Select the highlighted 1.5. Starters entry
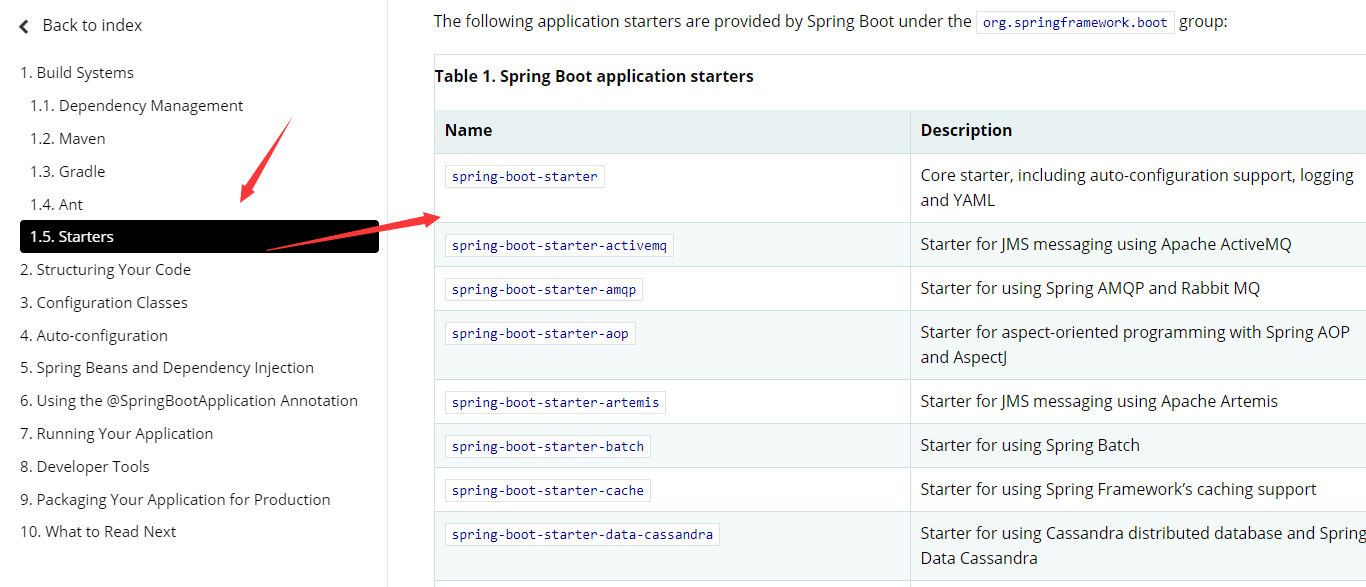1366x587 pixels. pyautogui.click(x=199, y=237)
